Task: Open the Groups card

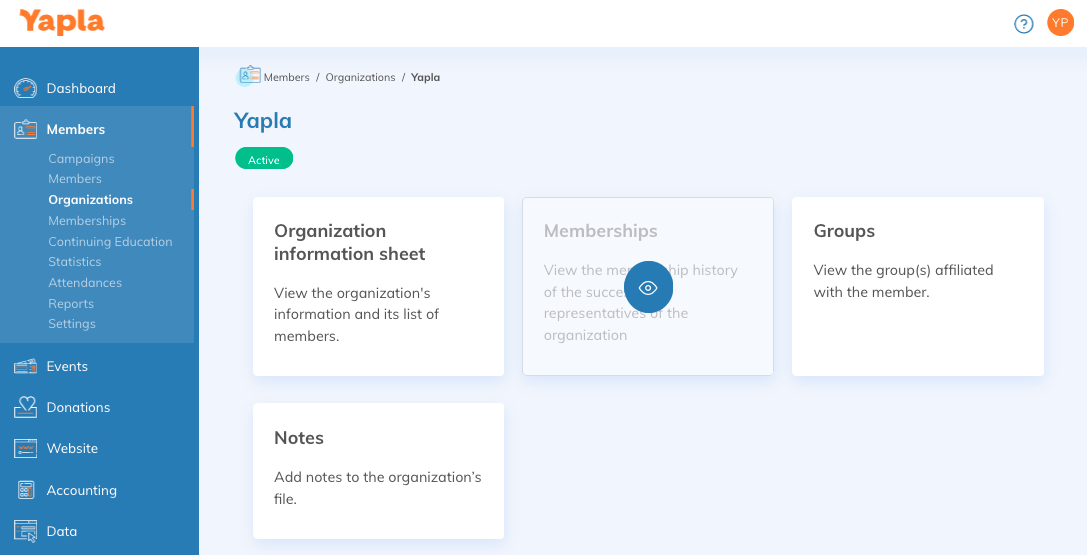Action: (918, 287)
